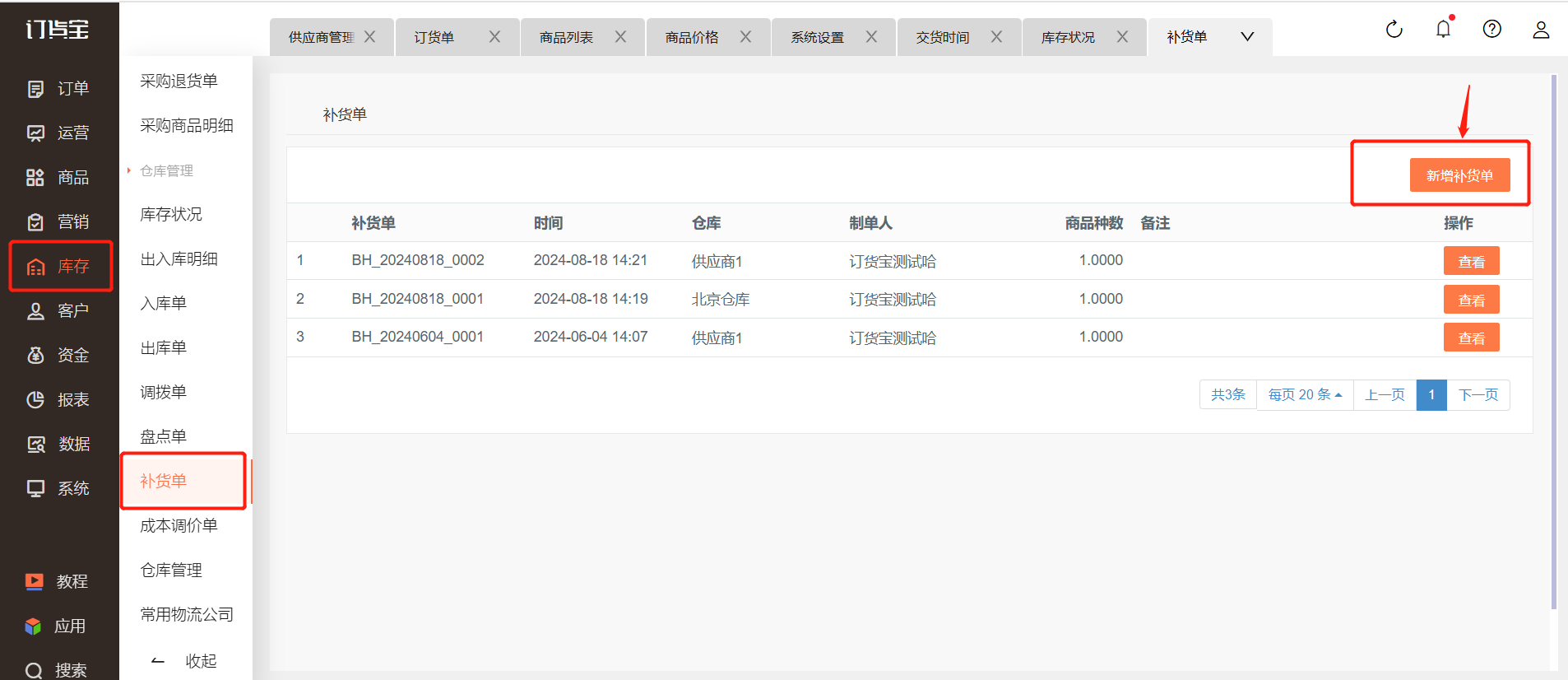Screen dimensions: 1568x680
Task: Open the user account icon
Action: tap(1540, 30)
